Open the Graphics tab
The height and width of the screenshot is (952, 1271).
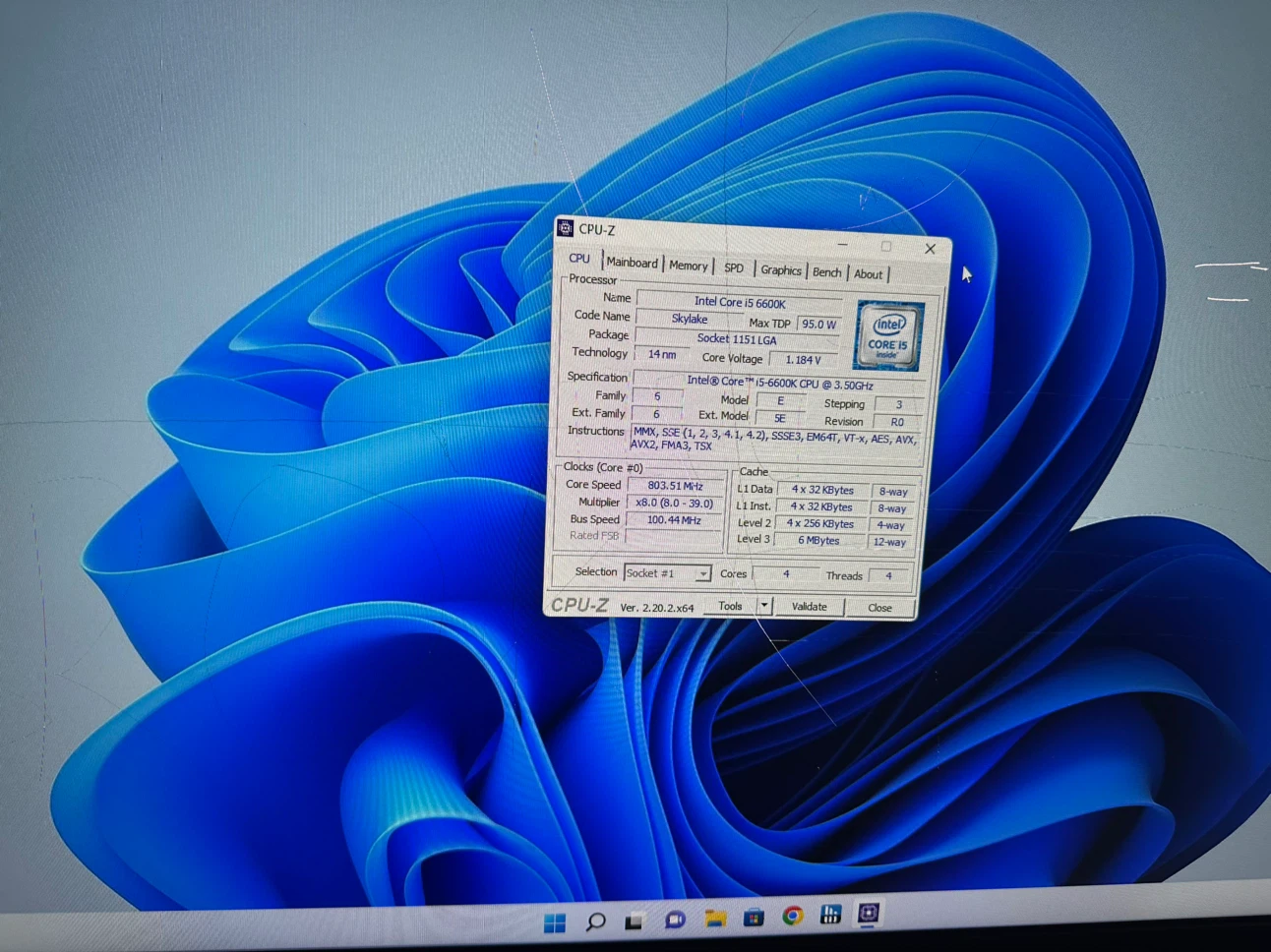[x=781, y=270]
